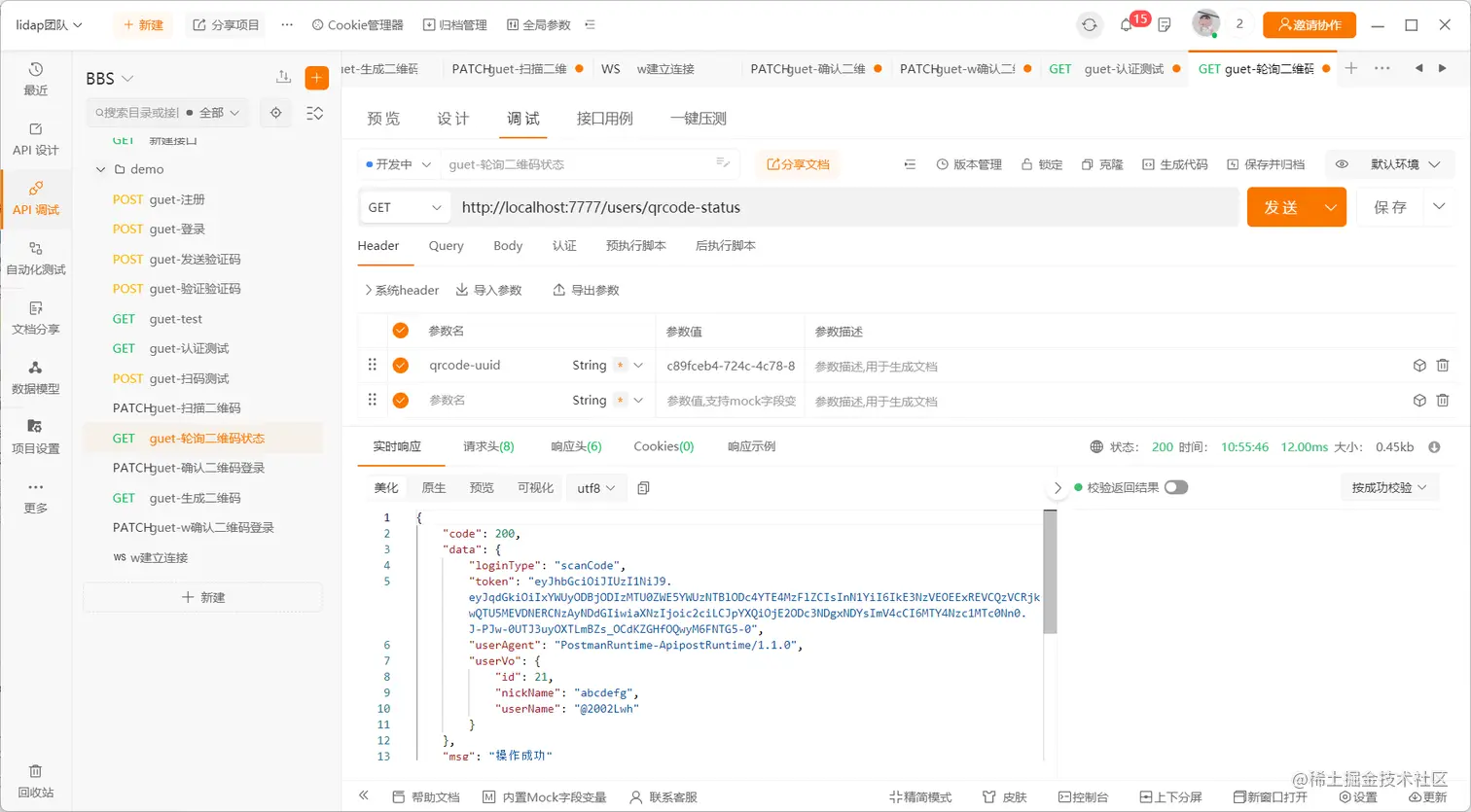Screen dimensions: 1471x812
Task: Open the 默认环境 environment dropdown
Action: (x=1406, y=164)
